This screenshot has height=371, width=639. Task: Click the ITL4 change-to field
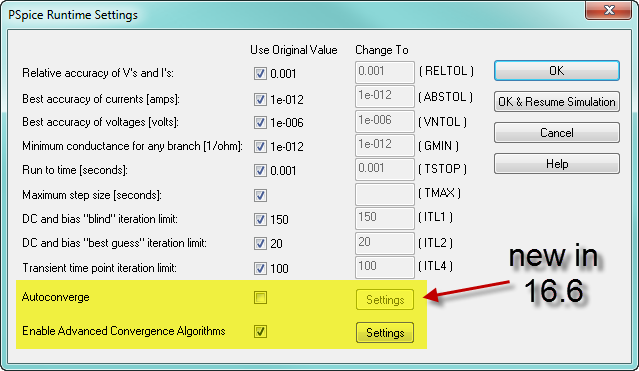385,267
